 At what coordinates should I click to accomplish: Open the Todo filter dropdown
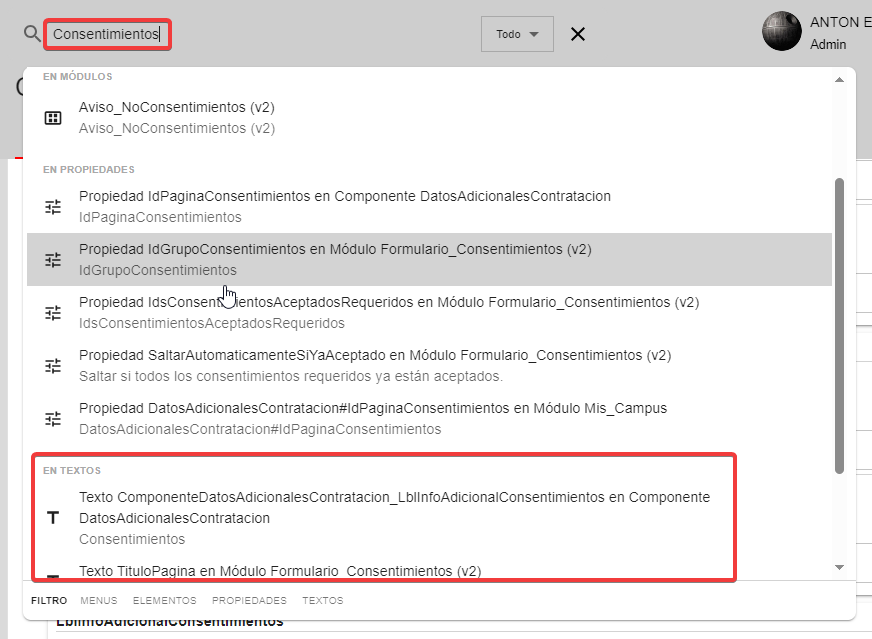[x=517, y=34]
